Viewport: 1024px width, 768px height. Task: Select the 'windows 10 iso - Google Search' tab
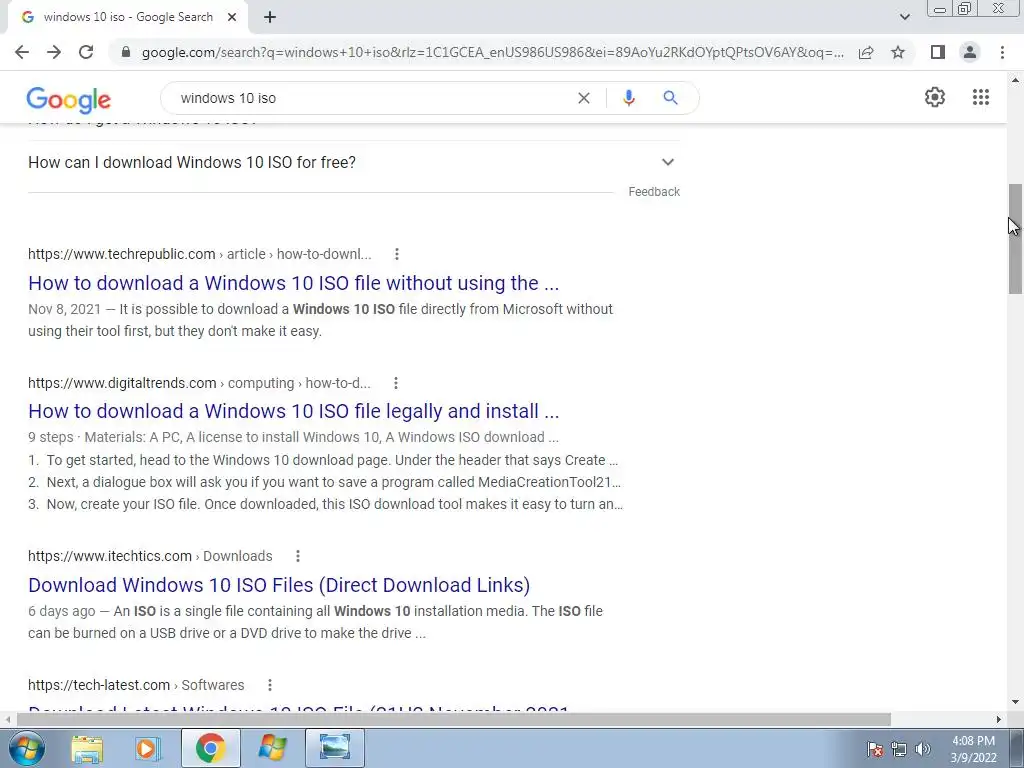tap(127, 17)
